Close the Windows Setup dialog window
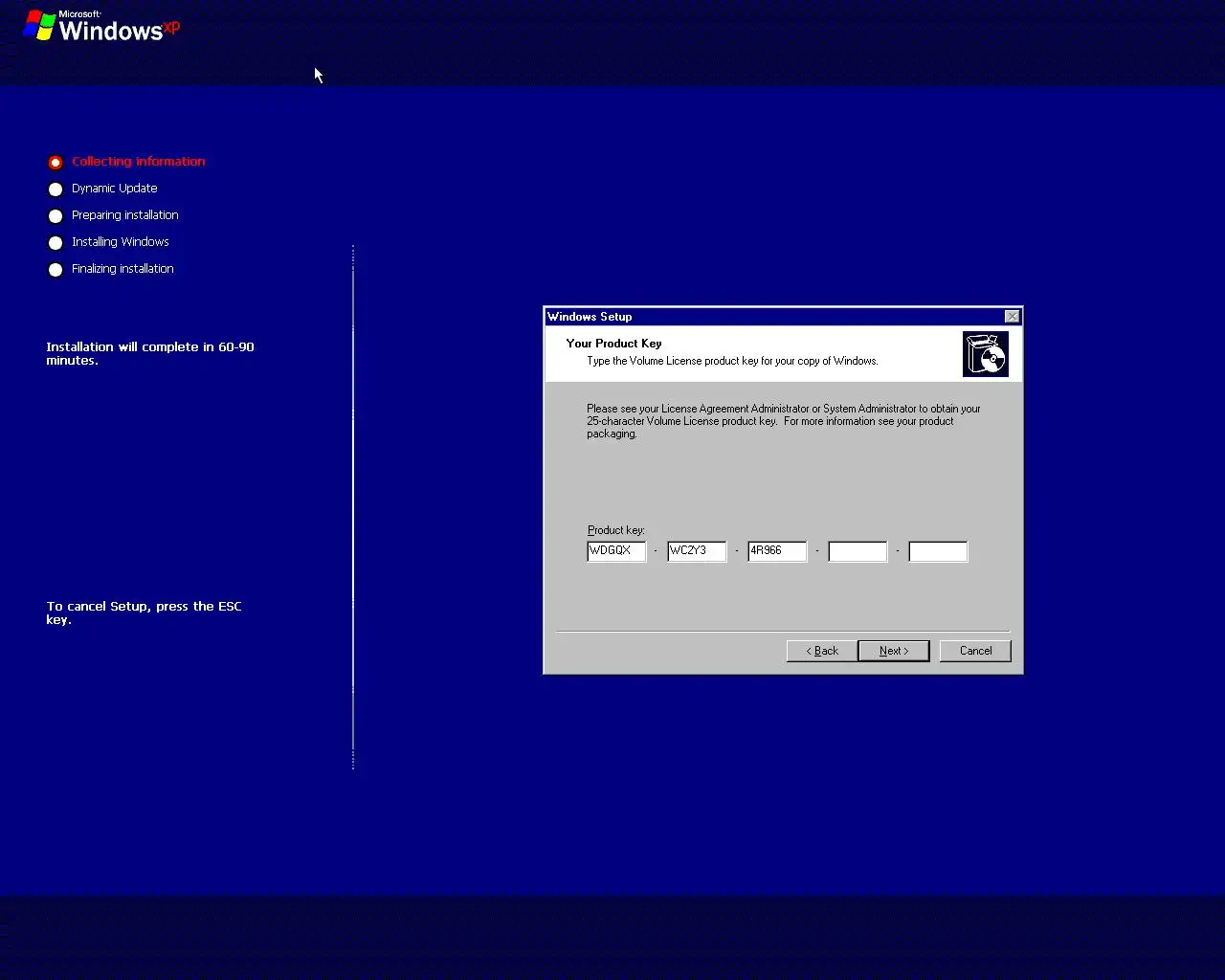This screenshot has height=980, width=1225. [x=1012, y=317]
